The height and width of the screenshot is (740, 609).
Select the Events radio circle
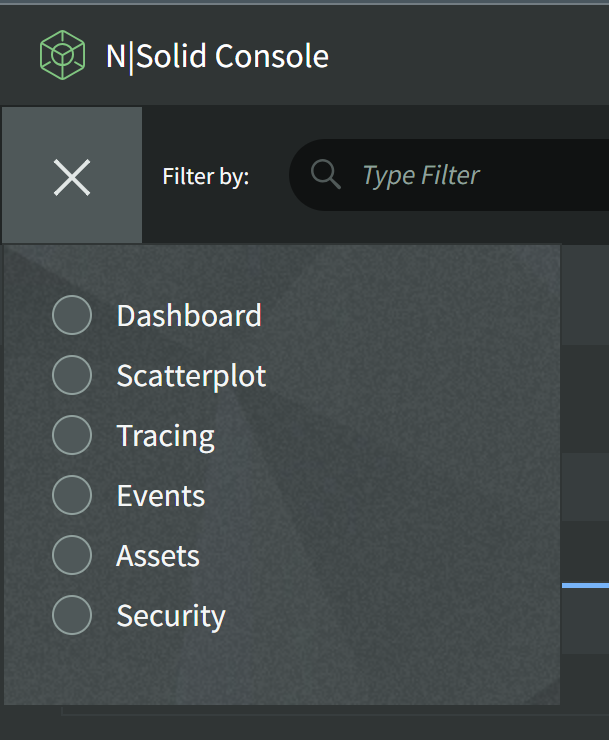pos(72,495)
